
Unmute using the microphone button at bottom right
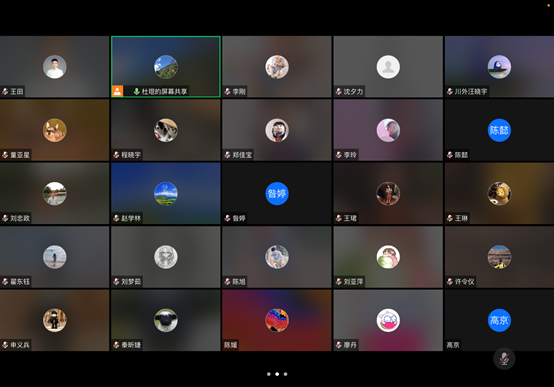click(504, 359)
